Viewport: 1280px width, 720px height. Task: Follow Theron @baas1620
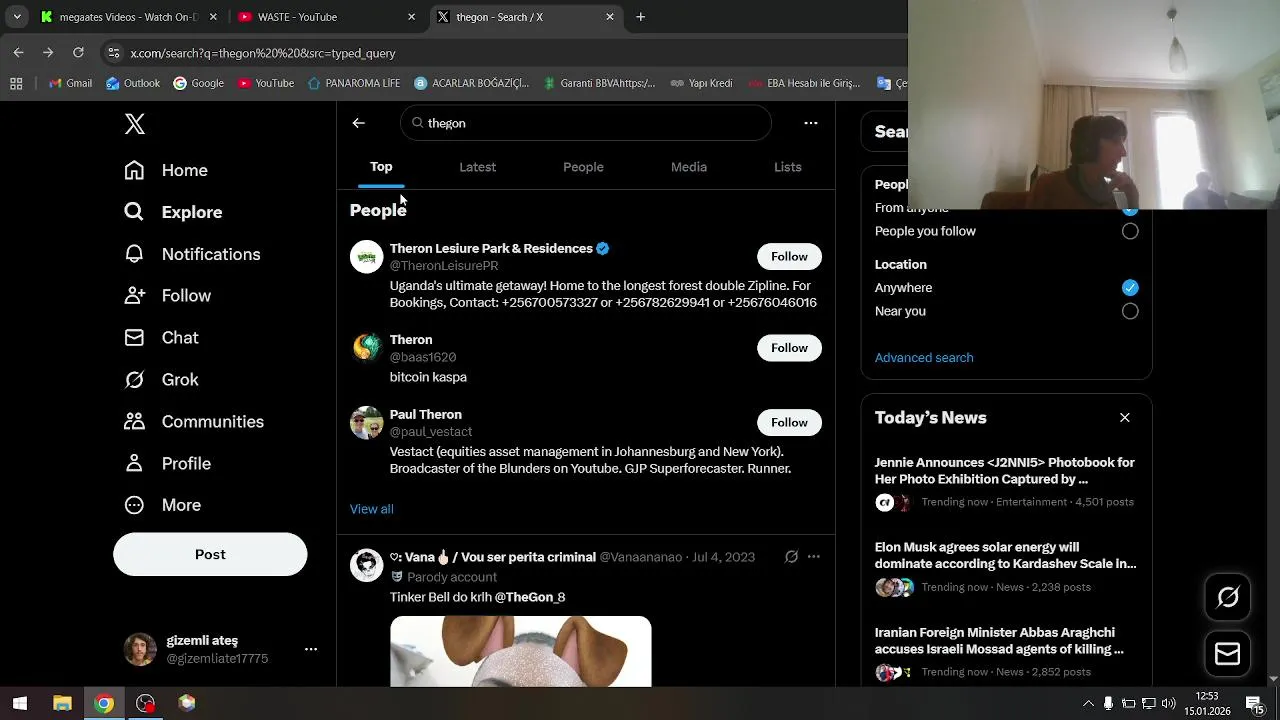(789, 348)
